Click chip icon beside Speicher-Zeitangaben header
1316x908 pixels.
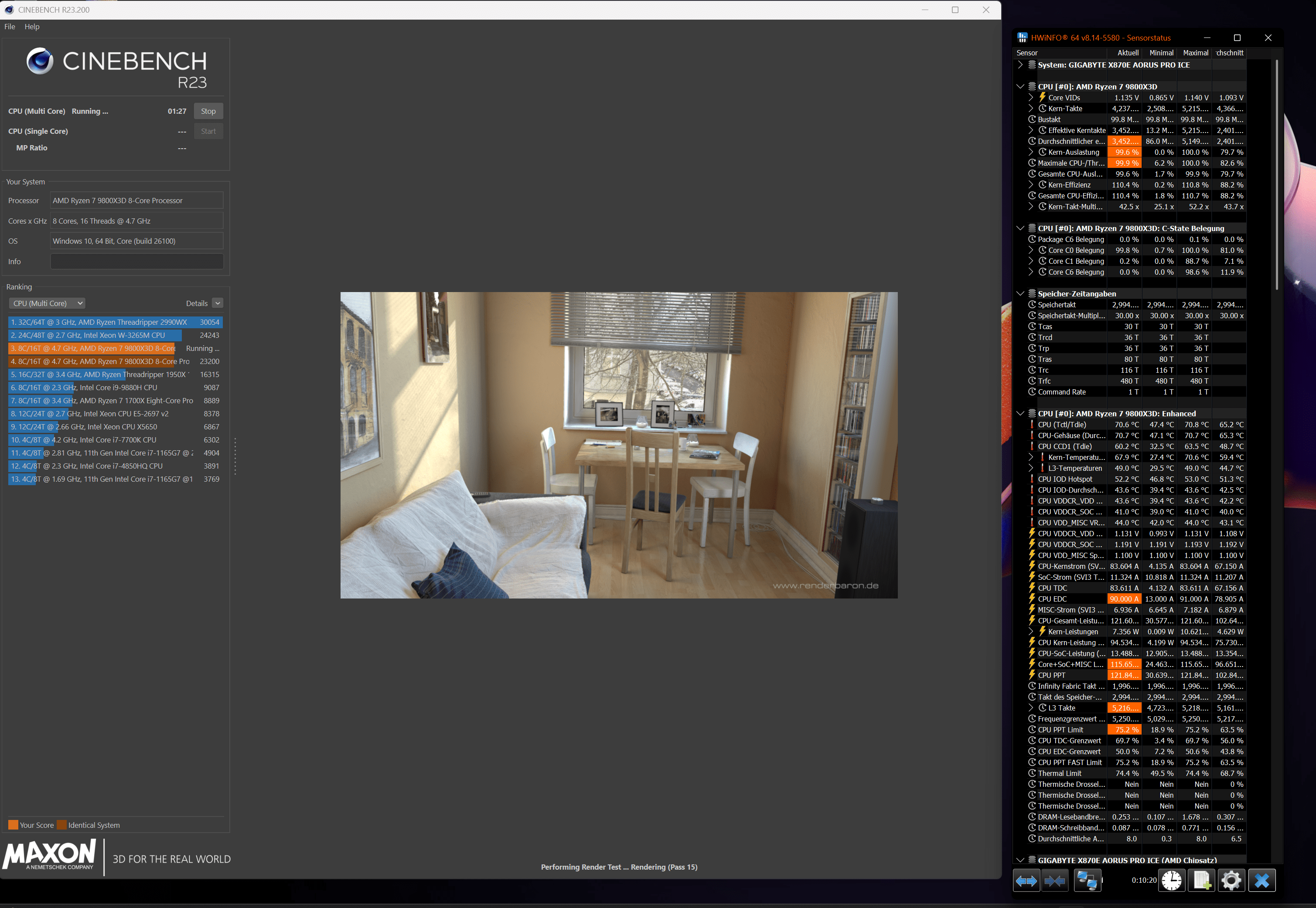(x=1032, y=293)
